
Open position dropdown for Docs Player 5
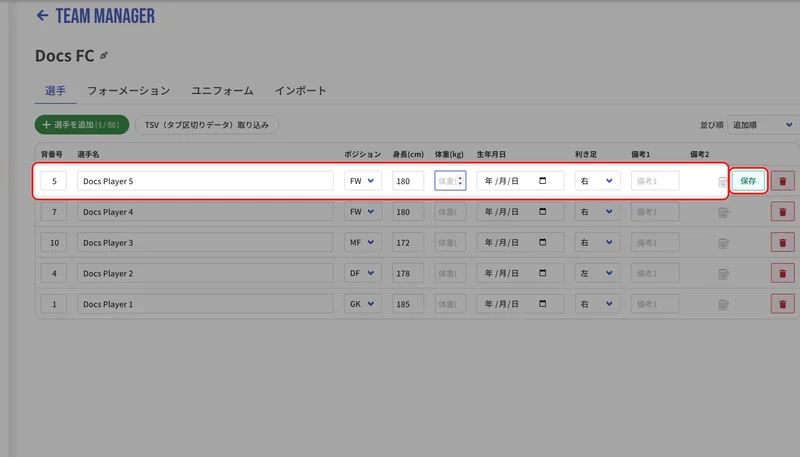click(x=363, y=181)
